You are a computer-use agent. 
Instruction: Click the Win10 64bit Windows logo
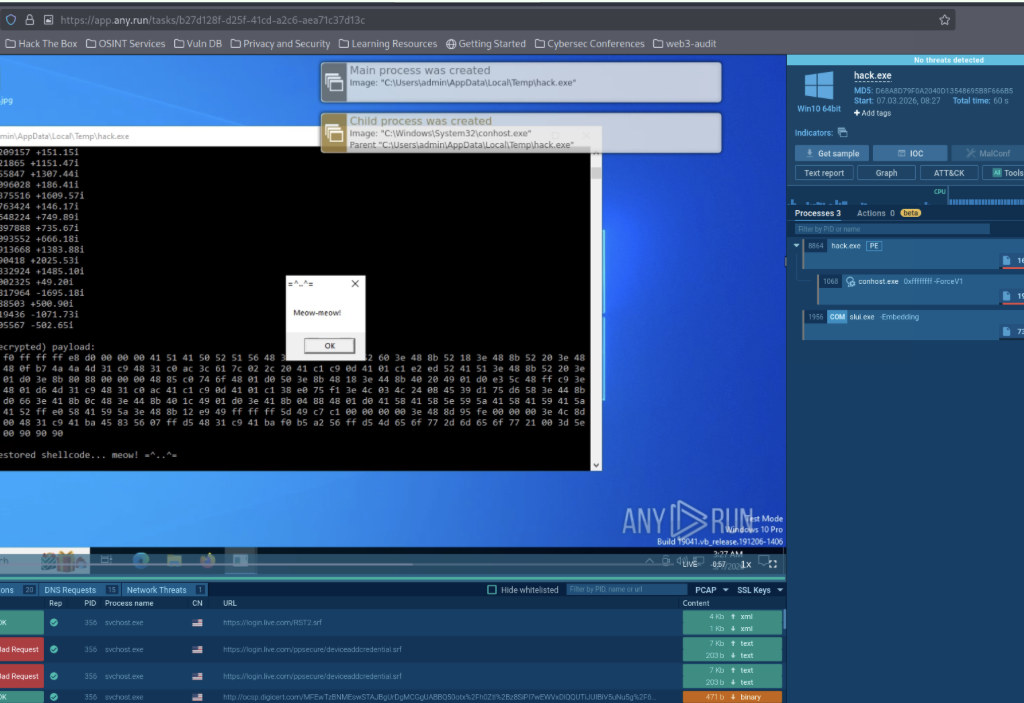pyautogui.click(x=819, y=83)
